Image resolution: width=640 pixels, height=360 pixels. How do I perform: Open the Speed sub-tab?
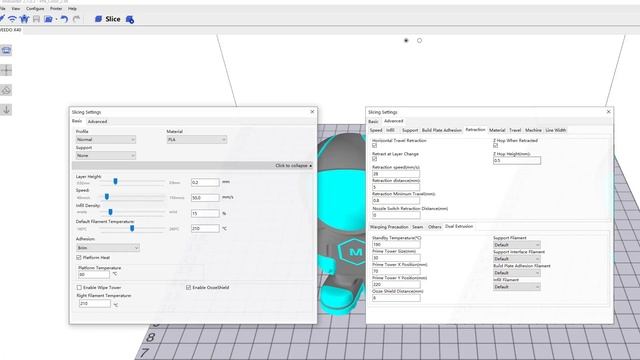[376, 130]
